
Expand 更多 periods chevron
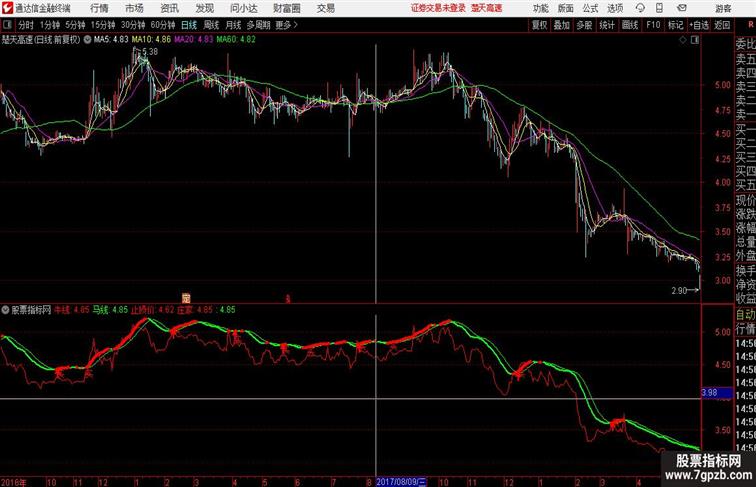tap(296, 25)
